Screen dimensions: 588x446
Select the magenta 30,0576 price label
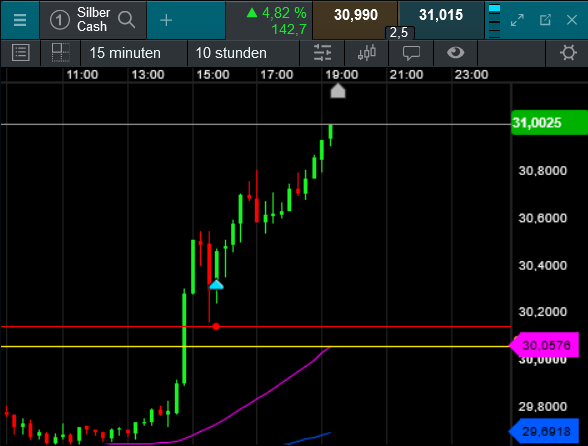point(544,345)
